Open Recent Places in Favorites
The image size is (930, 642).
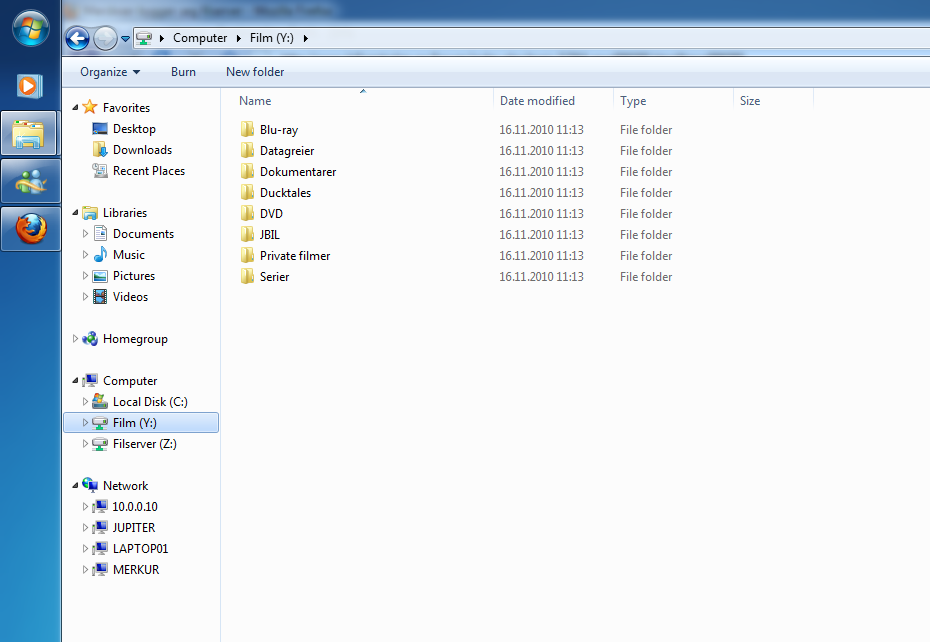149,171
